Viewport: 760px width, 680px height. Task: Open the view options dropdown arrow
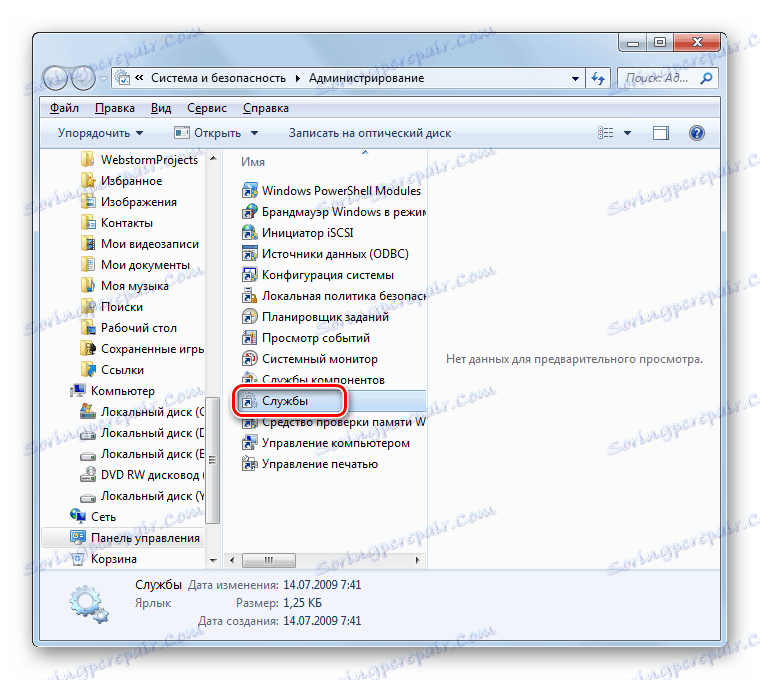point(627,133)
